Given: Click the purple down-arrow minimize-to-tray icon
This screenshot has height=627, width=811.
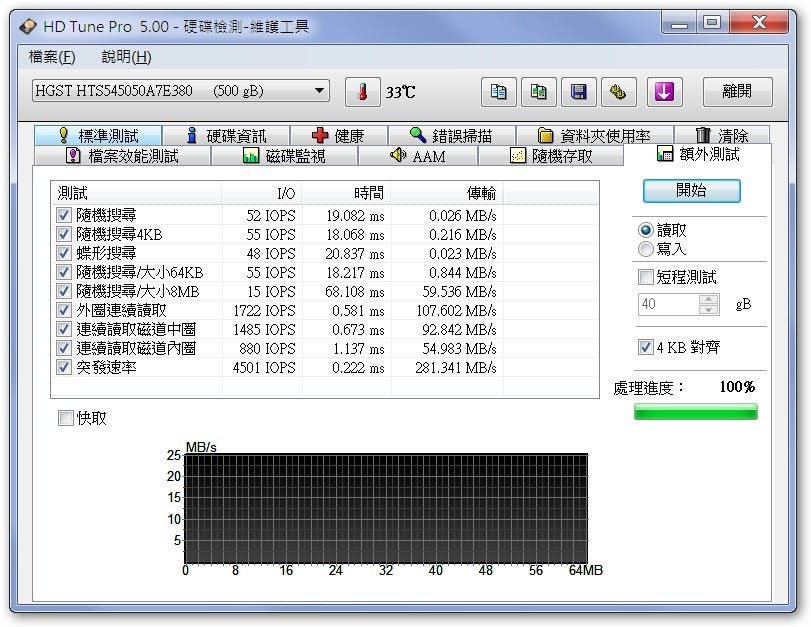Looking at the screenshot, I should [x=664, y=92].
